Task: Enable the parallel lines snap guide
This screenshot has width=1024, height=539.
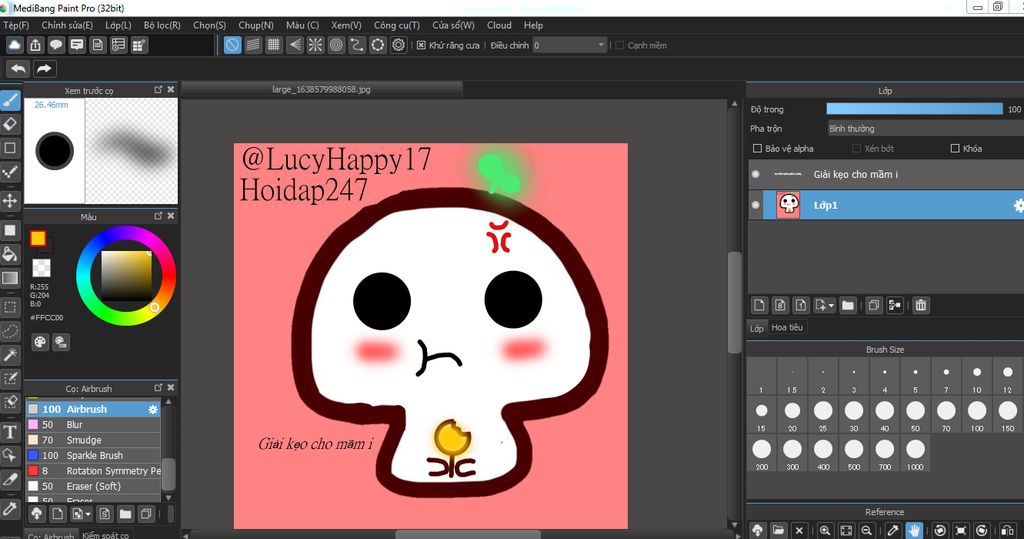Action: [x=253, y=45]
